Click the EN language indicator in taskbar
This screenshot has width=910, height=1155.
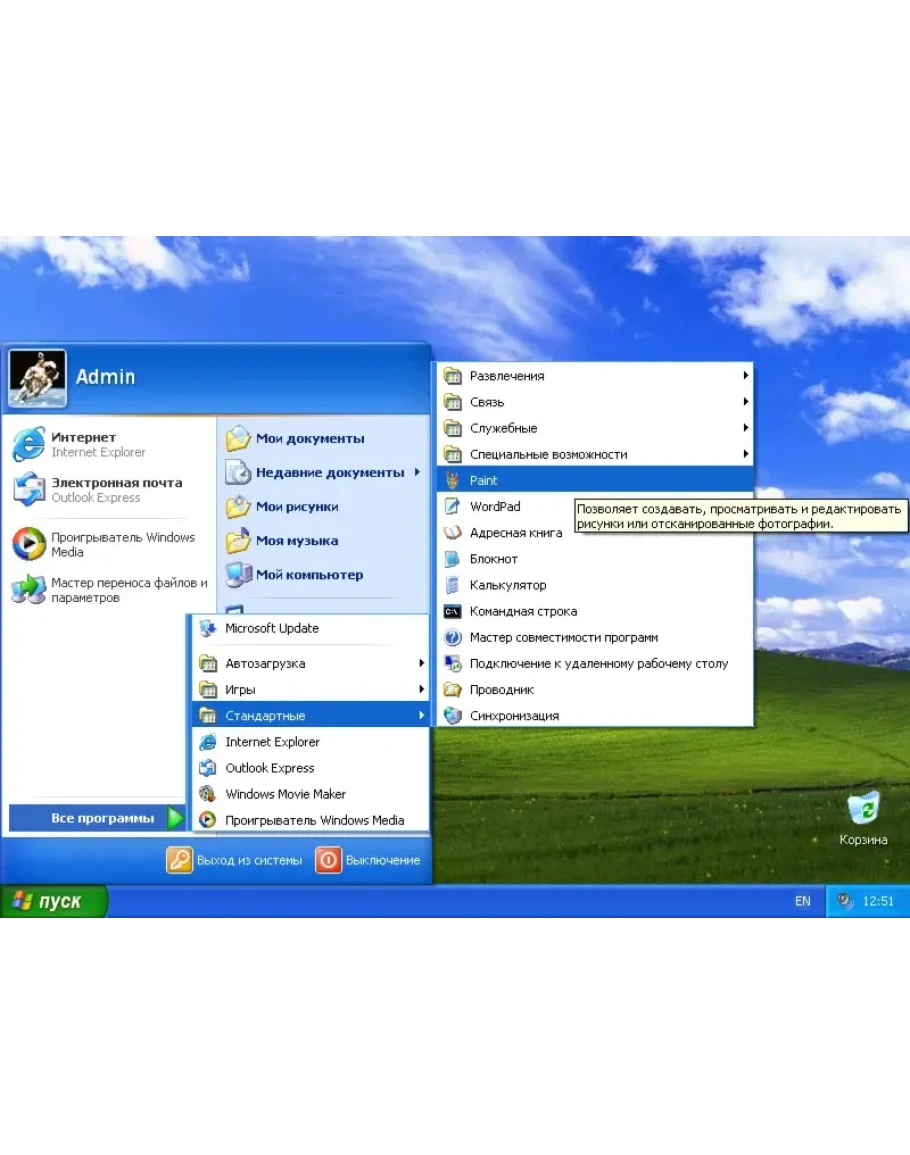pyautogui.click(x=802, y=901)
